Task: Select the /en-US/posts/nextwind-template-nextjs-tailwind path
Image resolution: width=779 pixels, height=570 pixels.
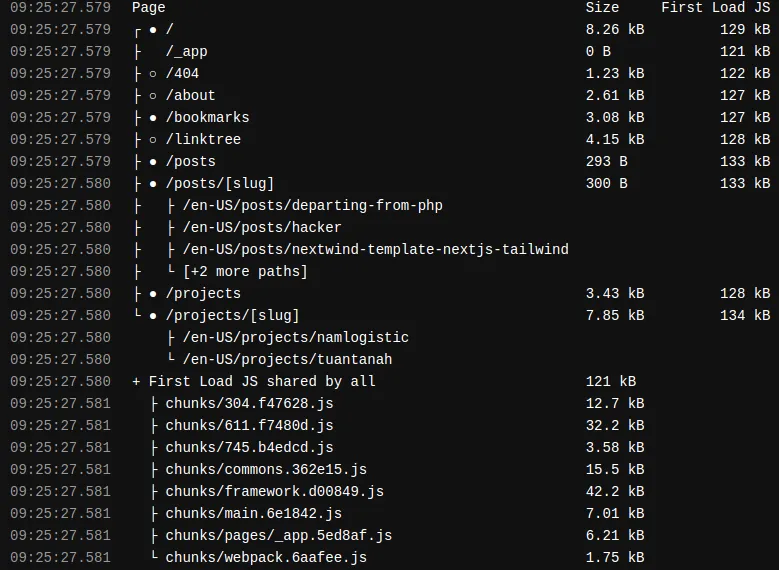Action: [375, 250]
